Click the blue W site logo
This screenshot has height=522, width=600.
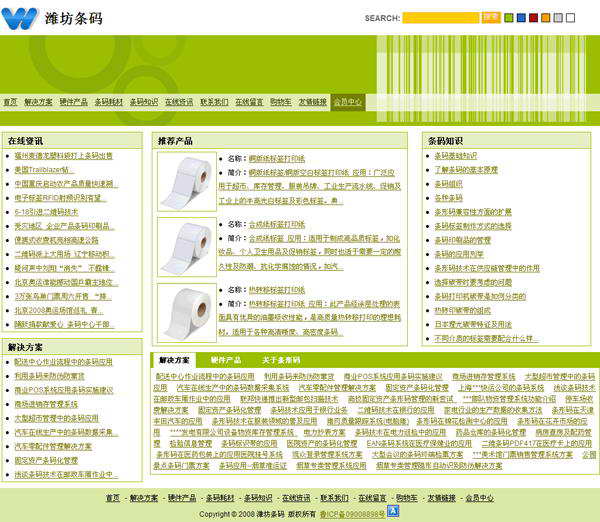(x=20, y=18)
